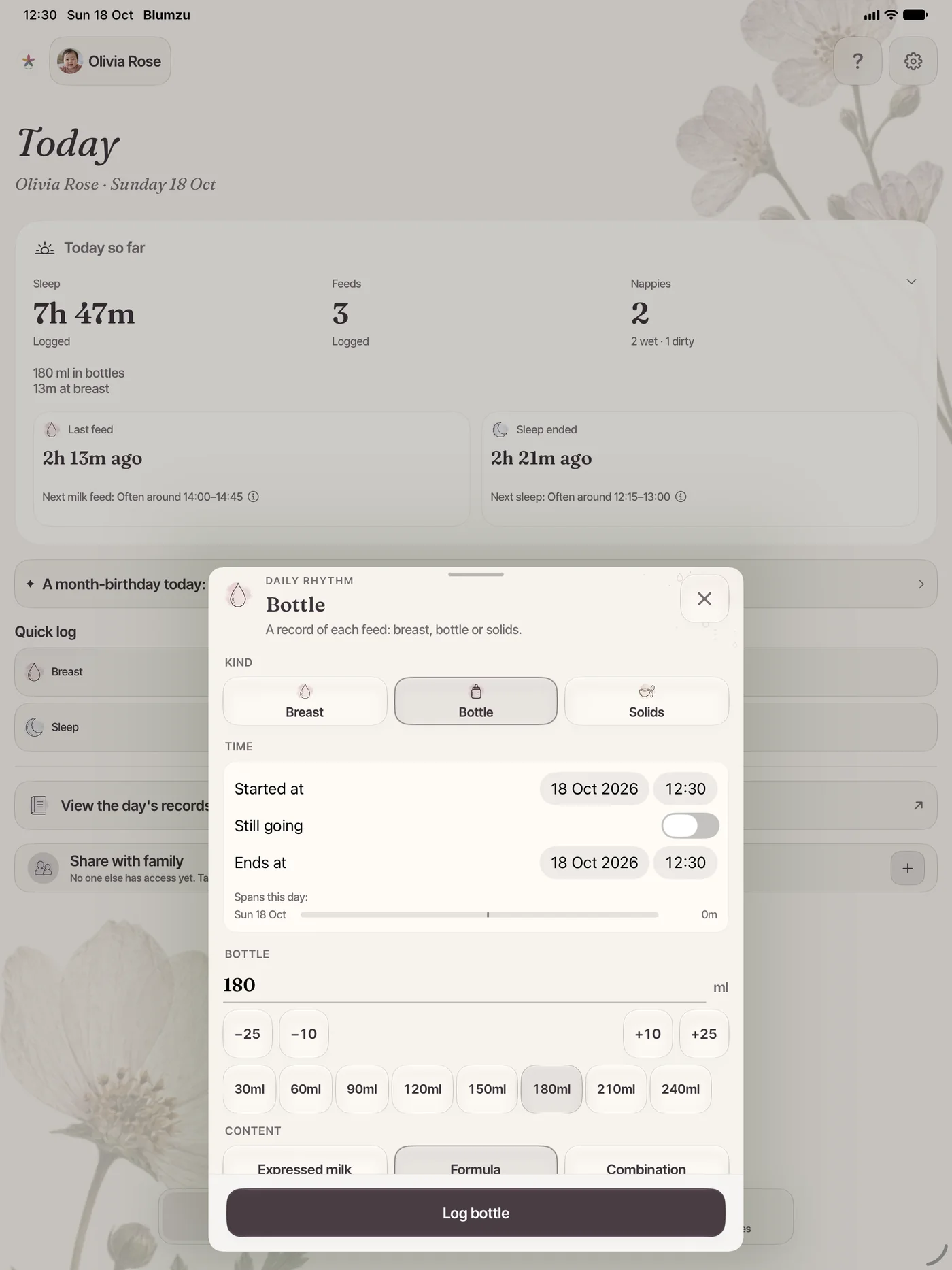Open the help question mark icon
The image size is (952, 1270).
[857, 61]
